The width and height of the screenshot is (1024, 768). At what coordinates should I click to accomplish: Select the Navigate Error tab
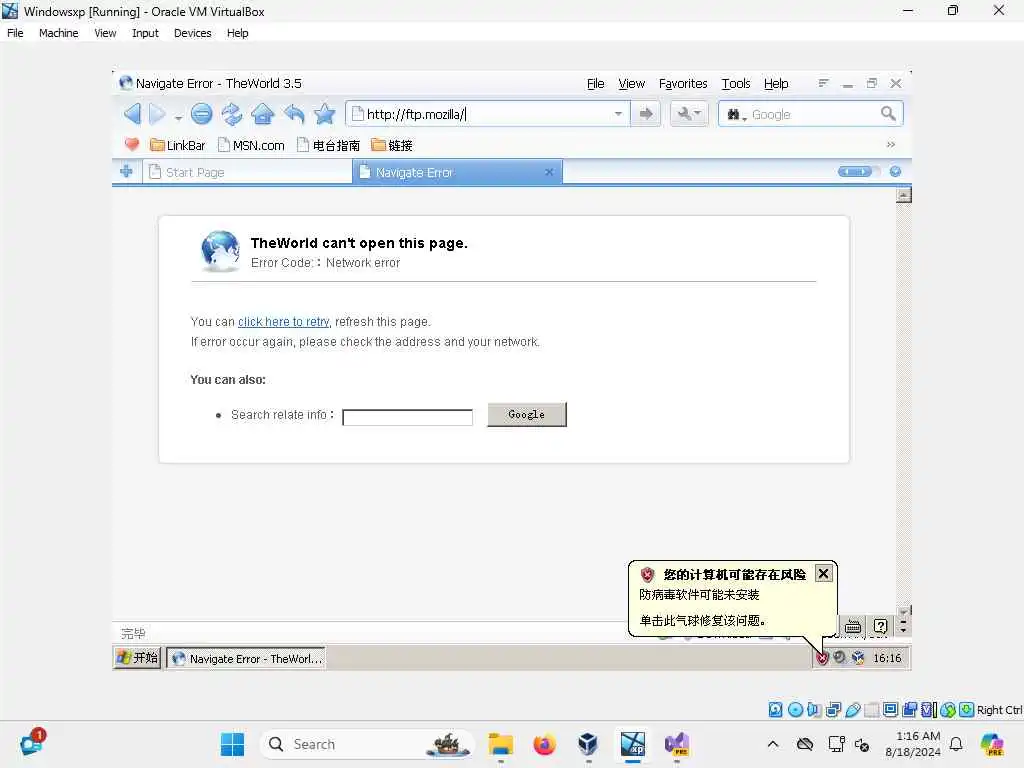pos(457,172)
